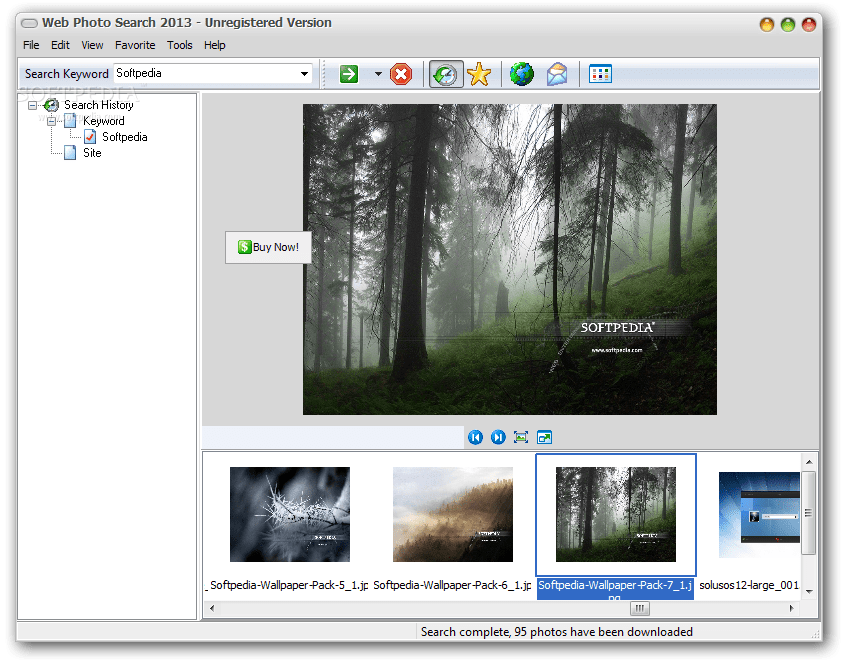The image size is (843, 662).
Task: Open the Help menu
Action: point(215,45)
